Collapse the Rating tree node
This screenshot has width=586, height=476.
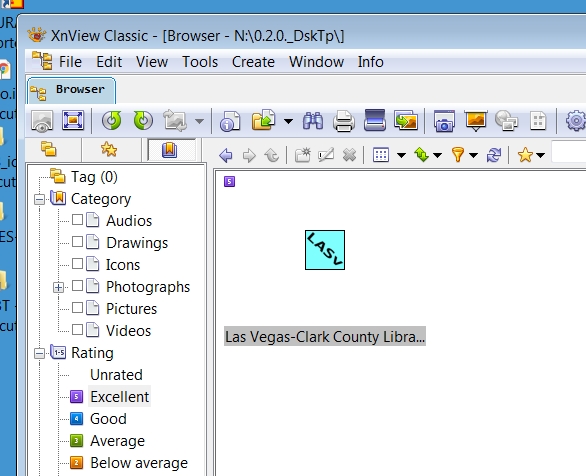click(x=39, y=353)
